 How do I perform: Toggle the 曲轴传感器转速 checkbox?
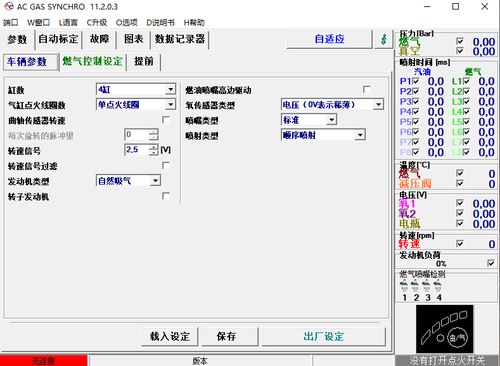(166, 120)
